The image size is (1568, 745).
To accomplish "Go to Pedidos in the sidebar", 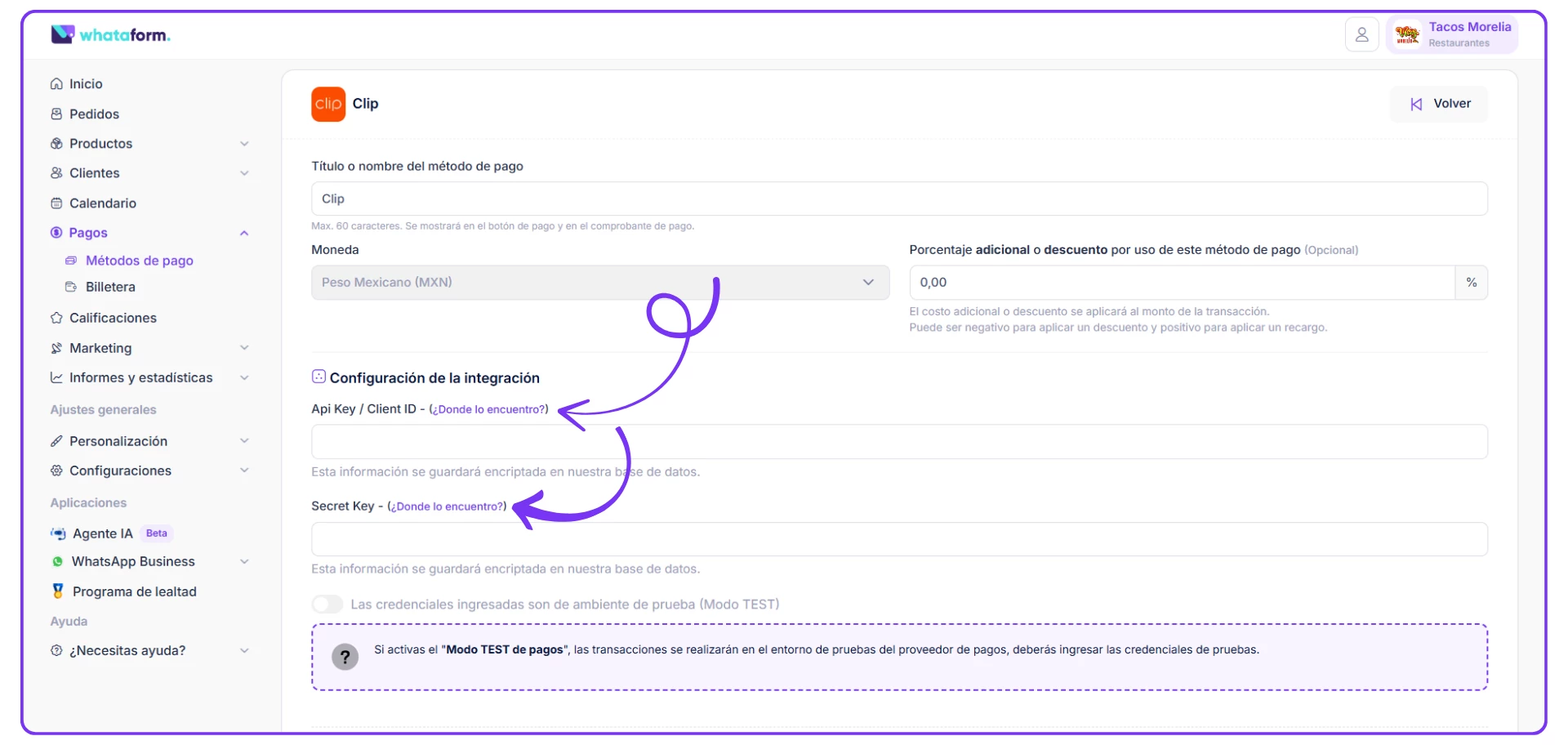I will pyautogui.click(x=94, y=114).
